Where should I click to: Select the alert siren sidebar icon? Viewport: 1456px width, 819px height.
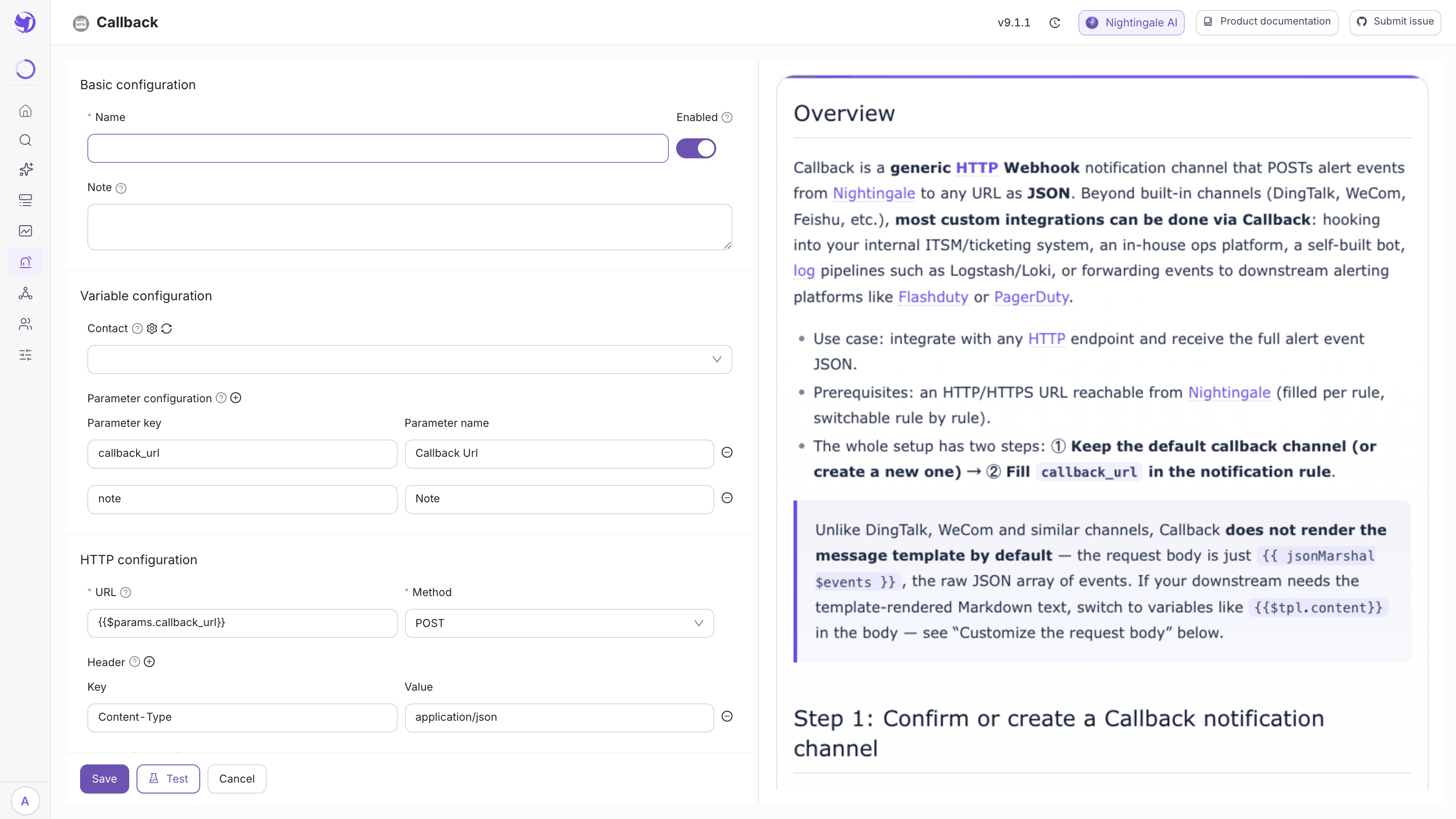coord(25,262)
